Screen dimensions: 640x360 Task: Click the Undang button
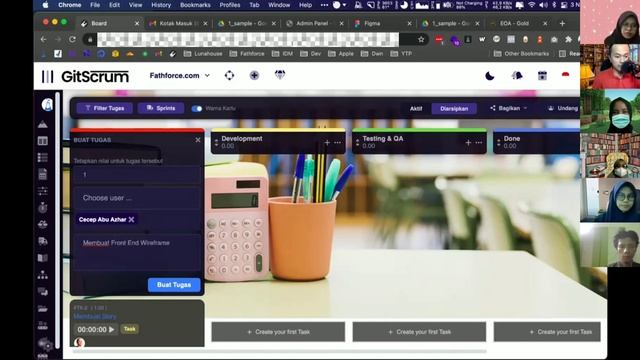[563, 108]
